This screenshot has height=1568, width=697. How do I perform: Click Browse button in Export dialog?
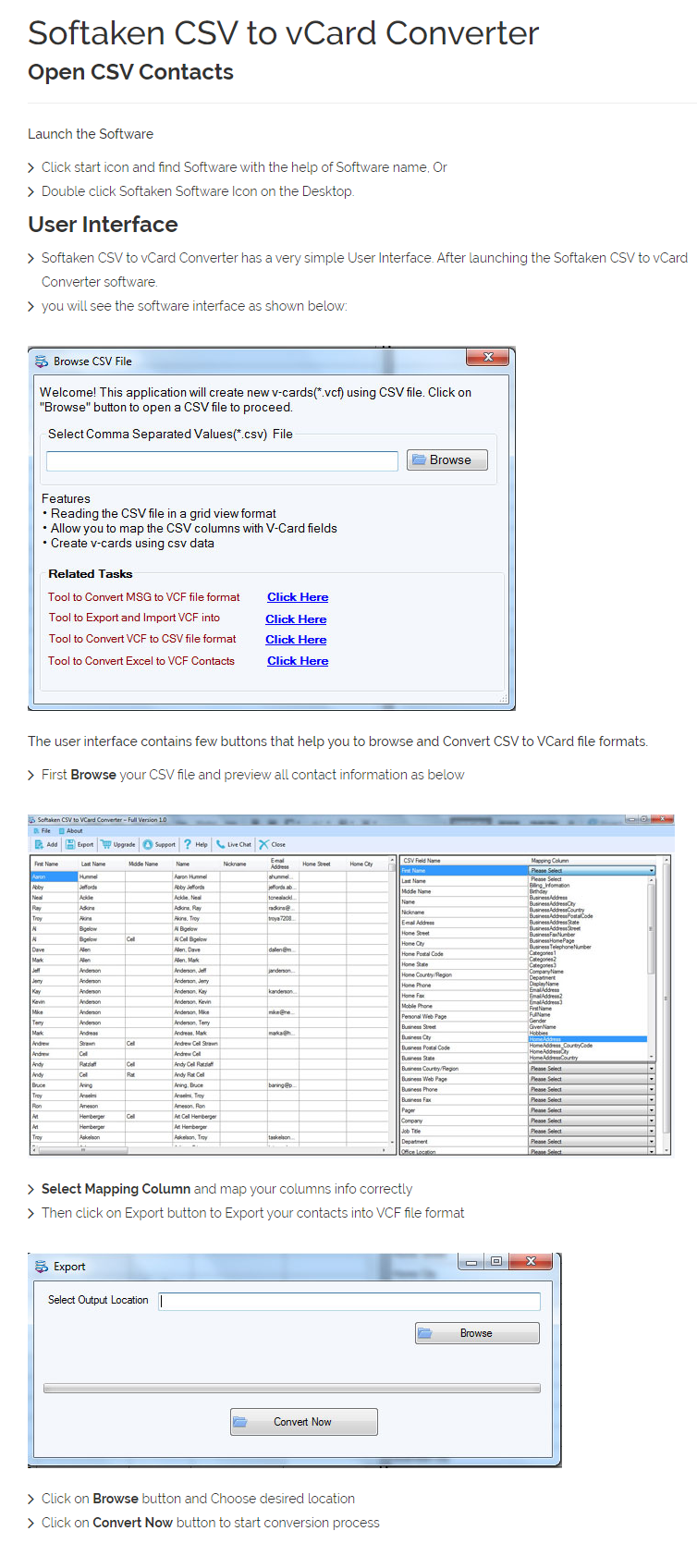(x=477, y=1333)
